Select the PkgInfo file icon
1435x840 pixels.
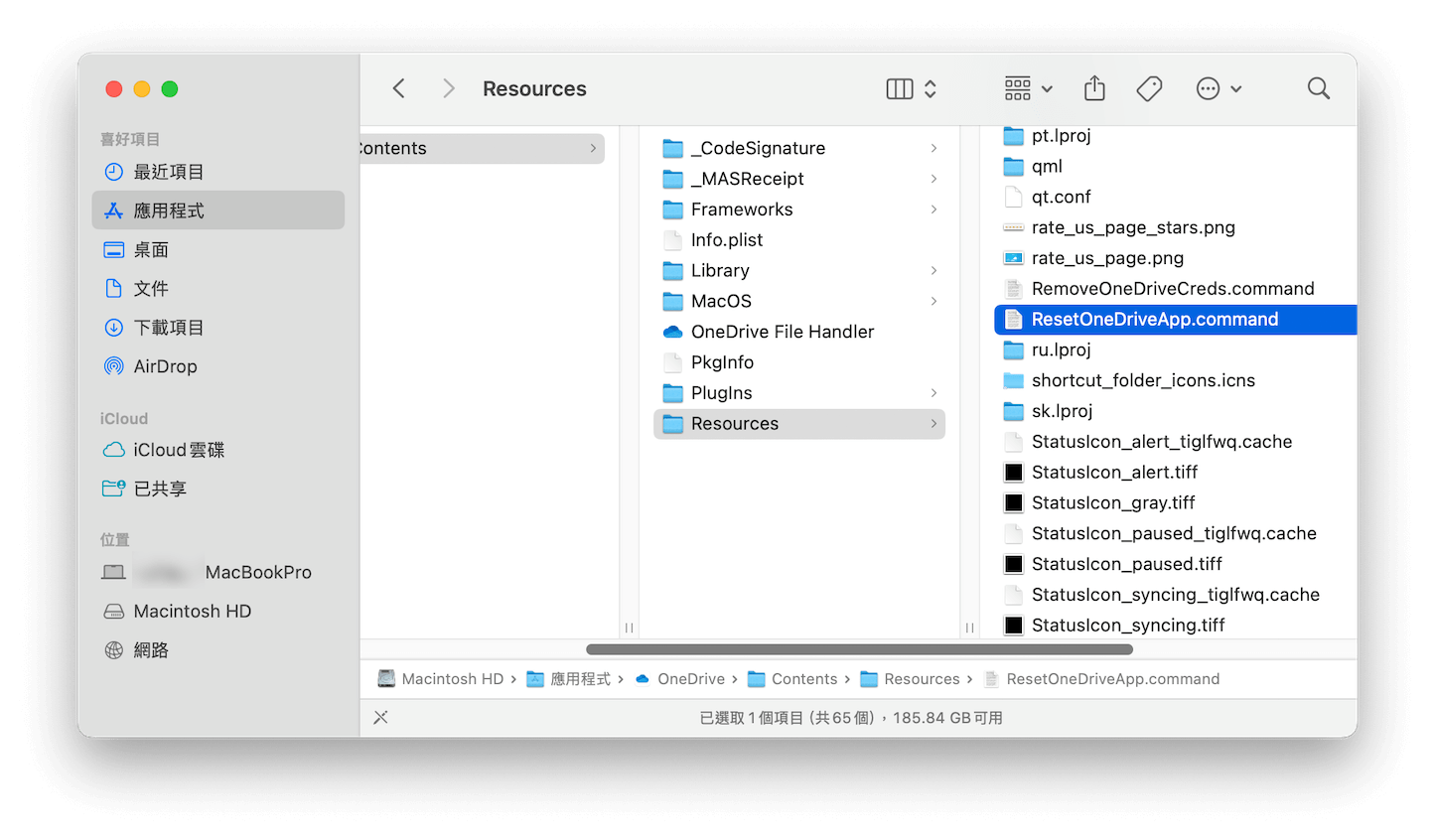673,362
